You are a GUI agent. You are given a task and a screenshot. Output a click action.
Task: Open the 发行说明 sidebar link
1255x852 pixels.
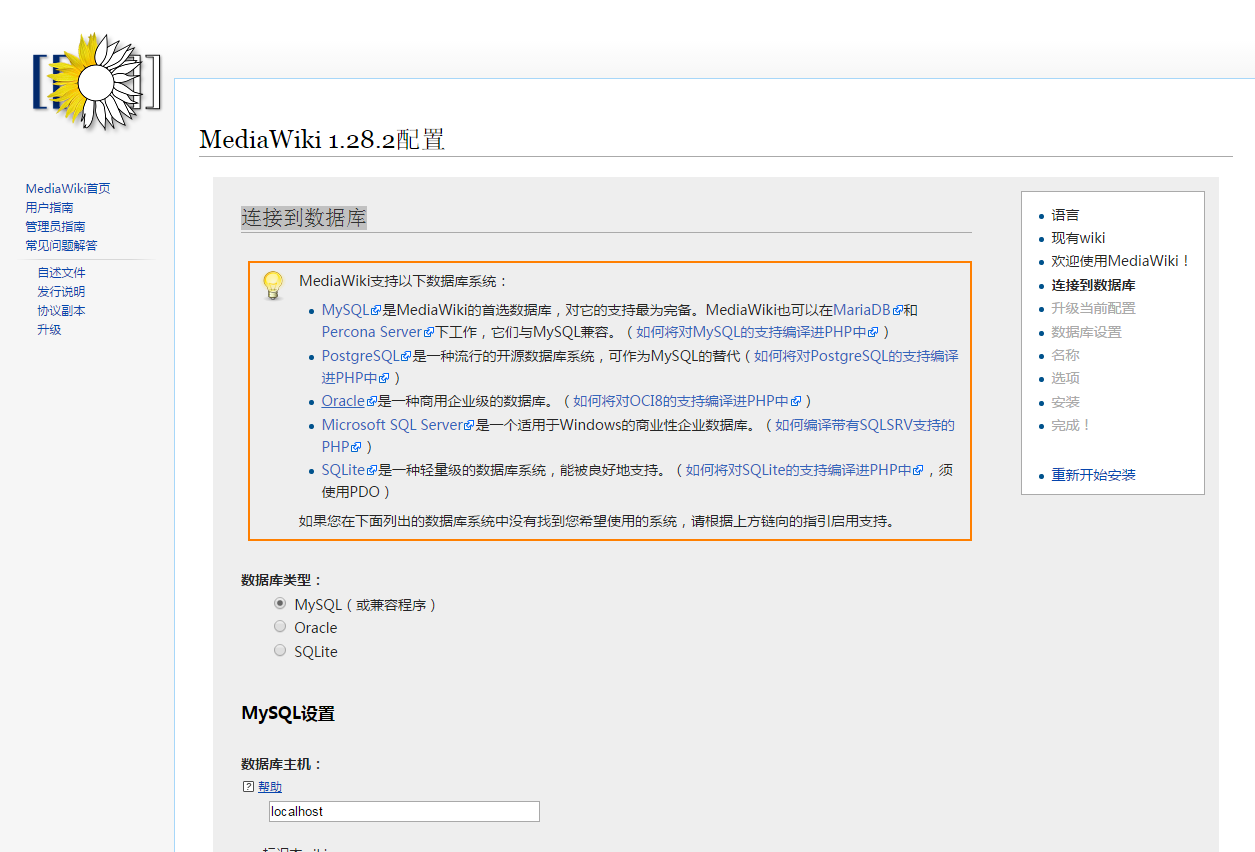pos(61,291)
